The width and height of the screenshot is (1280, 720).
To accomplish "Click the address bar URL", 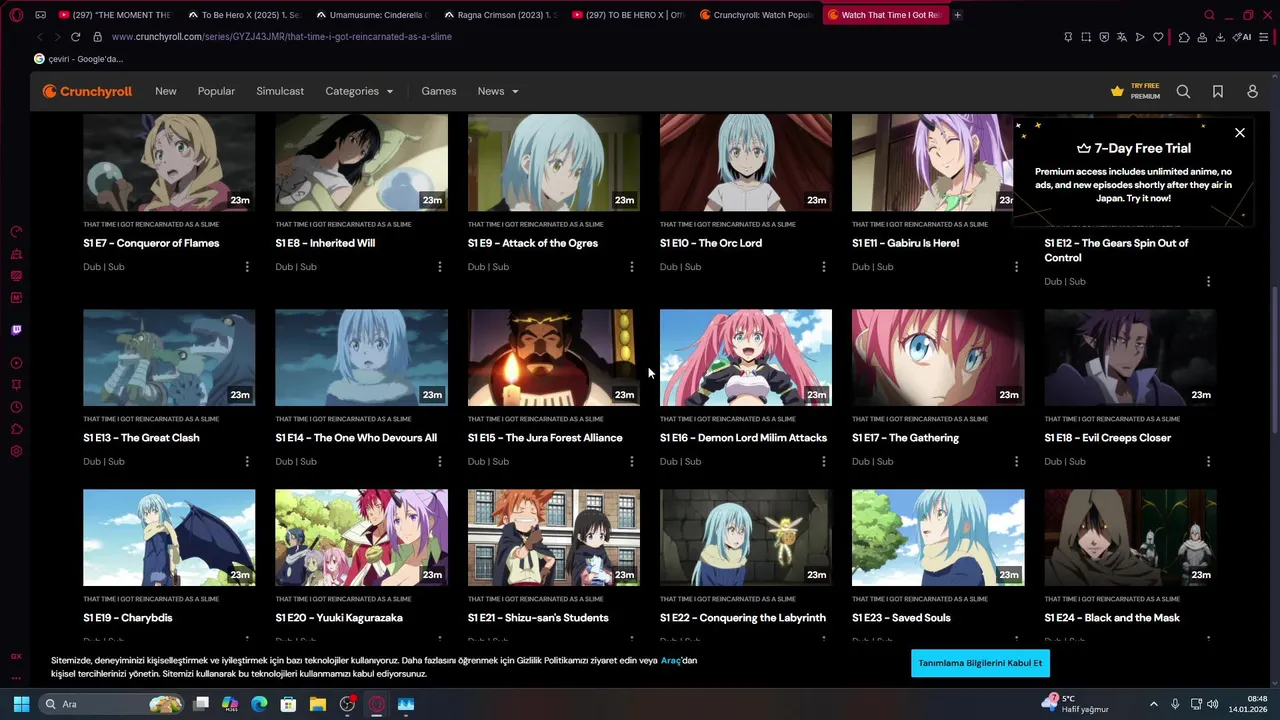I will [282, 37].
